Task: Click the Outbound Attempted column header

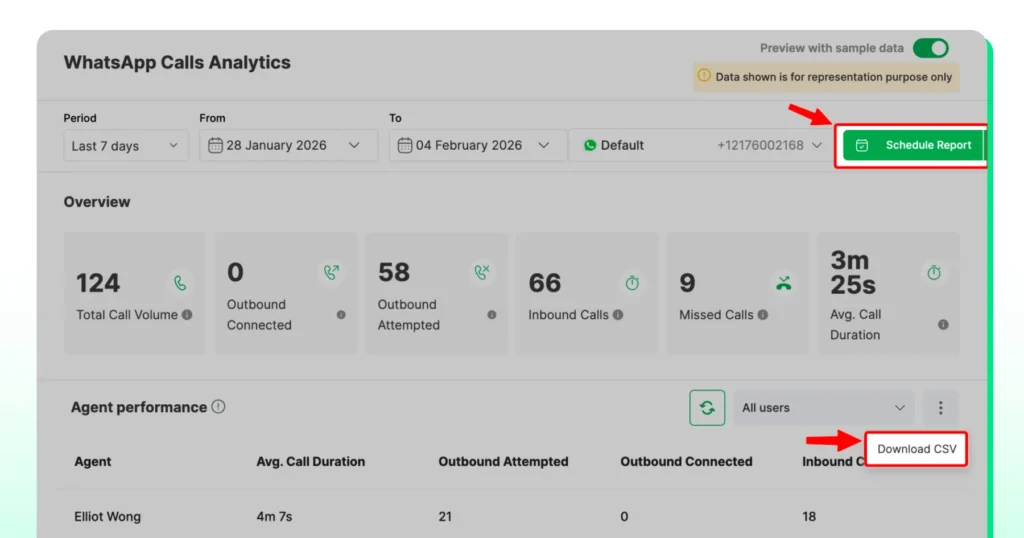Action: pyautogui.click(x=504, y=462)
